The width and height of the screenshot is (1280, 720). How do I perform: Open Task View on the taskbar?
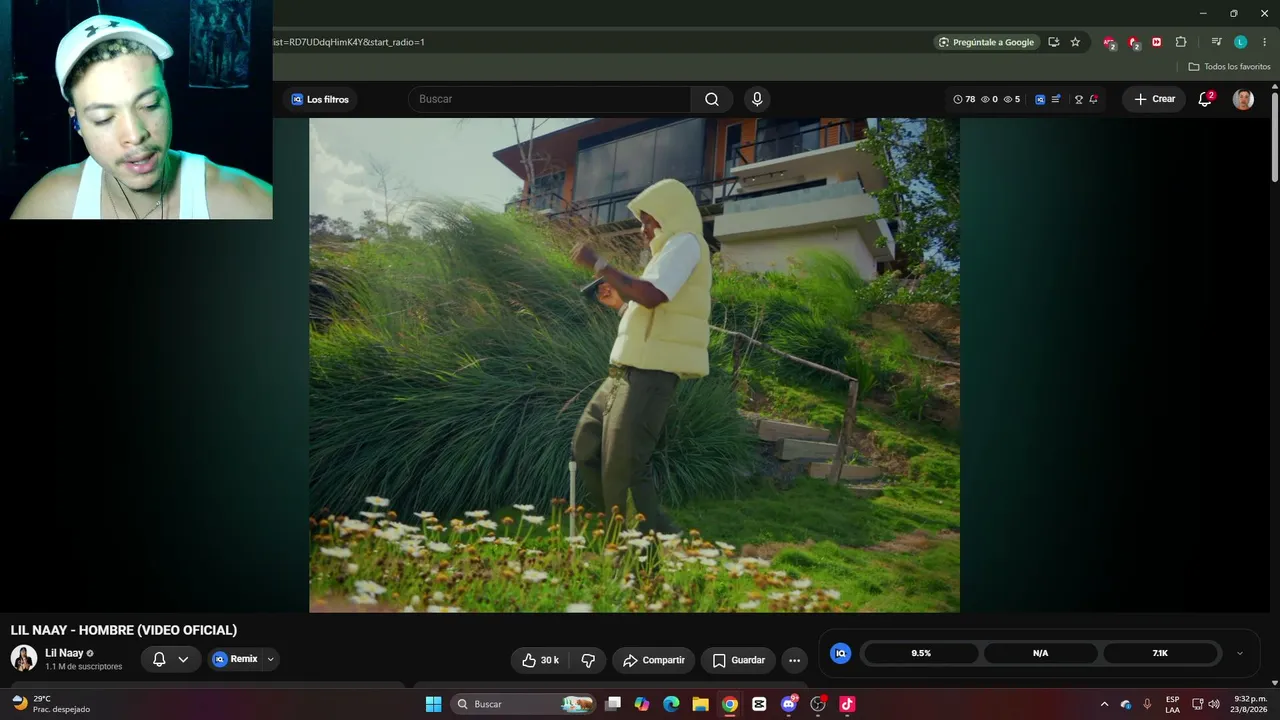[613, 704]
